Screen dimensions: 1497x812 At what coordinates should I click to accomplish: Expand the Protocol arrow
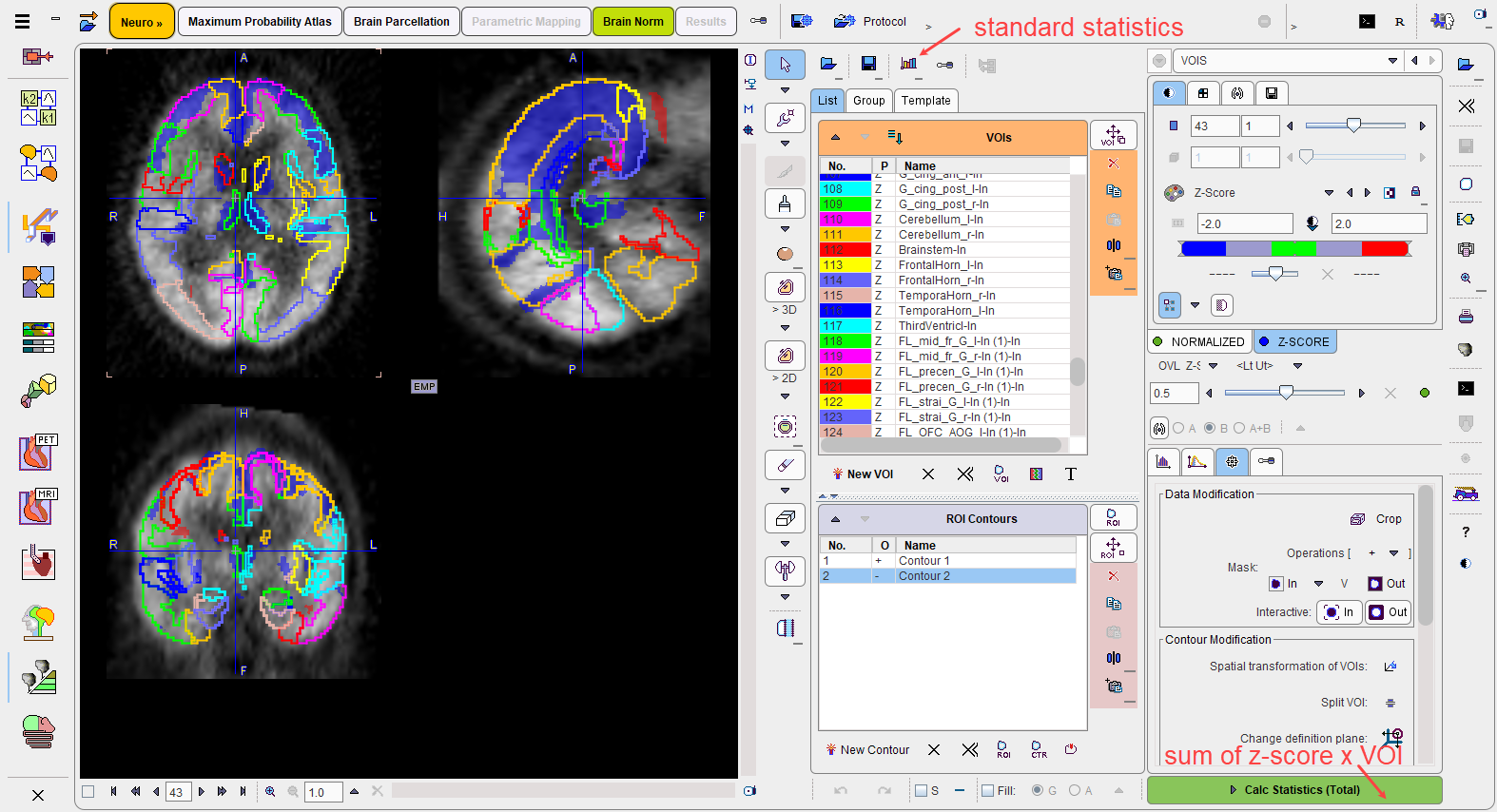[929, 27]
